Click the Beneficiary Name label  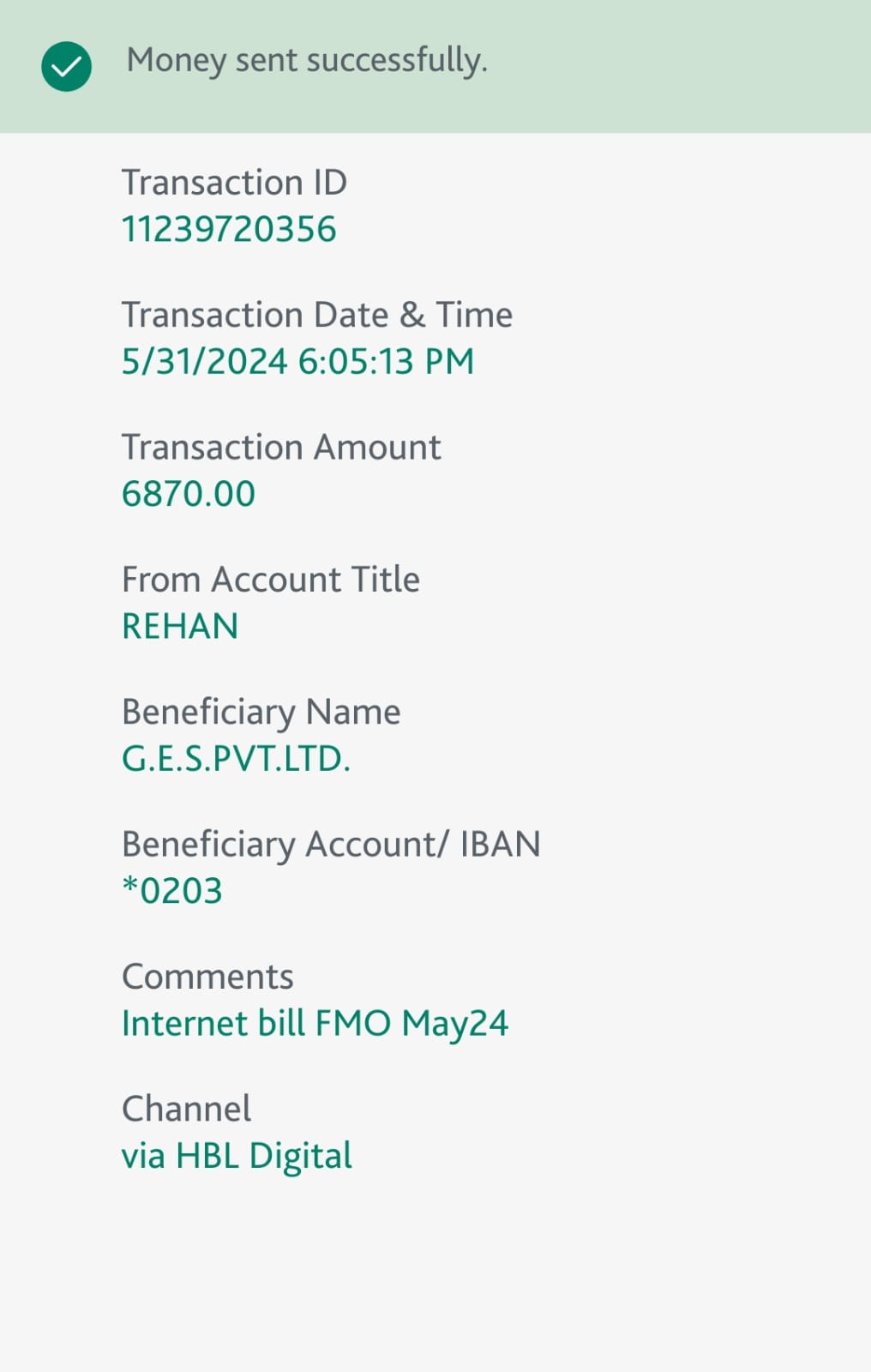261,712
